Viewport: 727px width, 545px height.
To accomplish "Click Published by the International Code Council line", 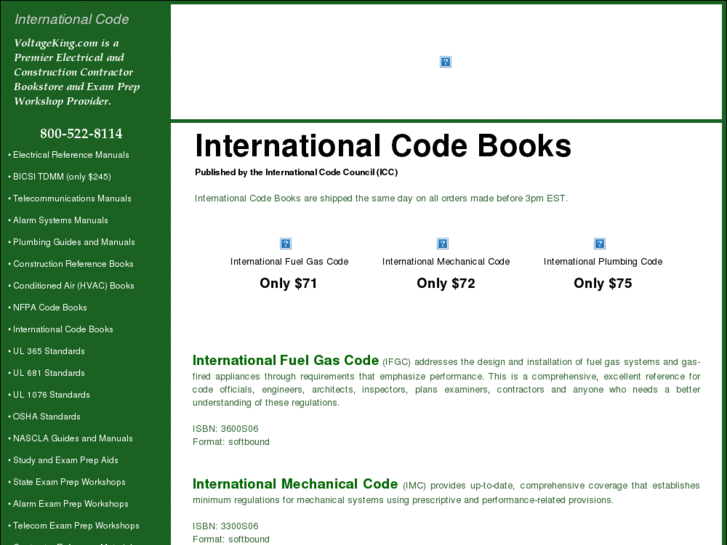I will coord(296,172).
